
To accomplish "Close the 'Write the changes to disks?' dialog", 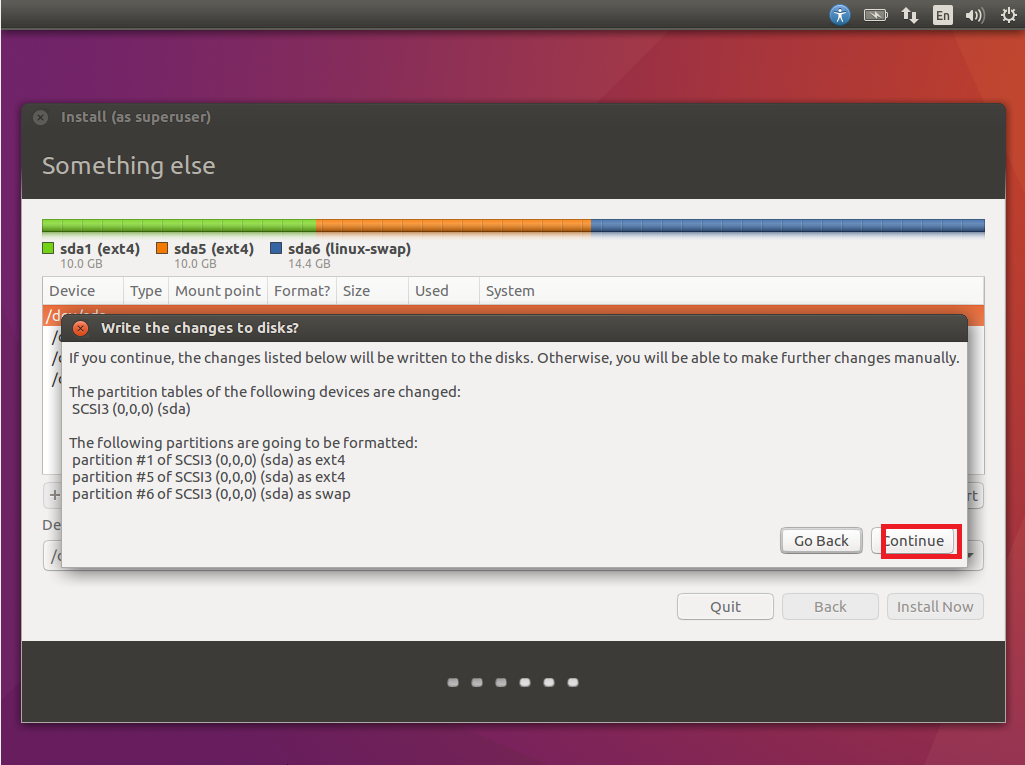I will pyautogui.click(x=81, y=328).
